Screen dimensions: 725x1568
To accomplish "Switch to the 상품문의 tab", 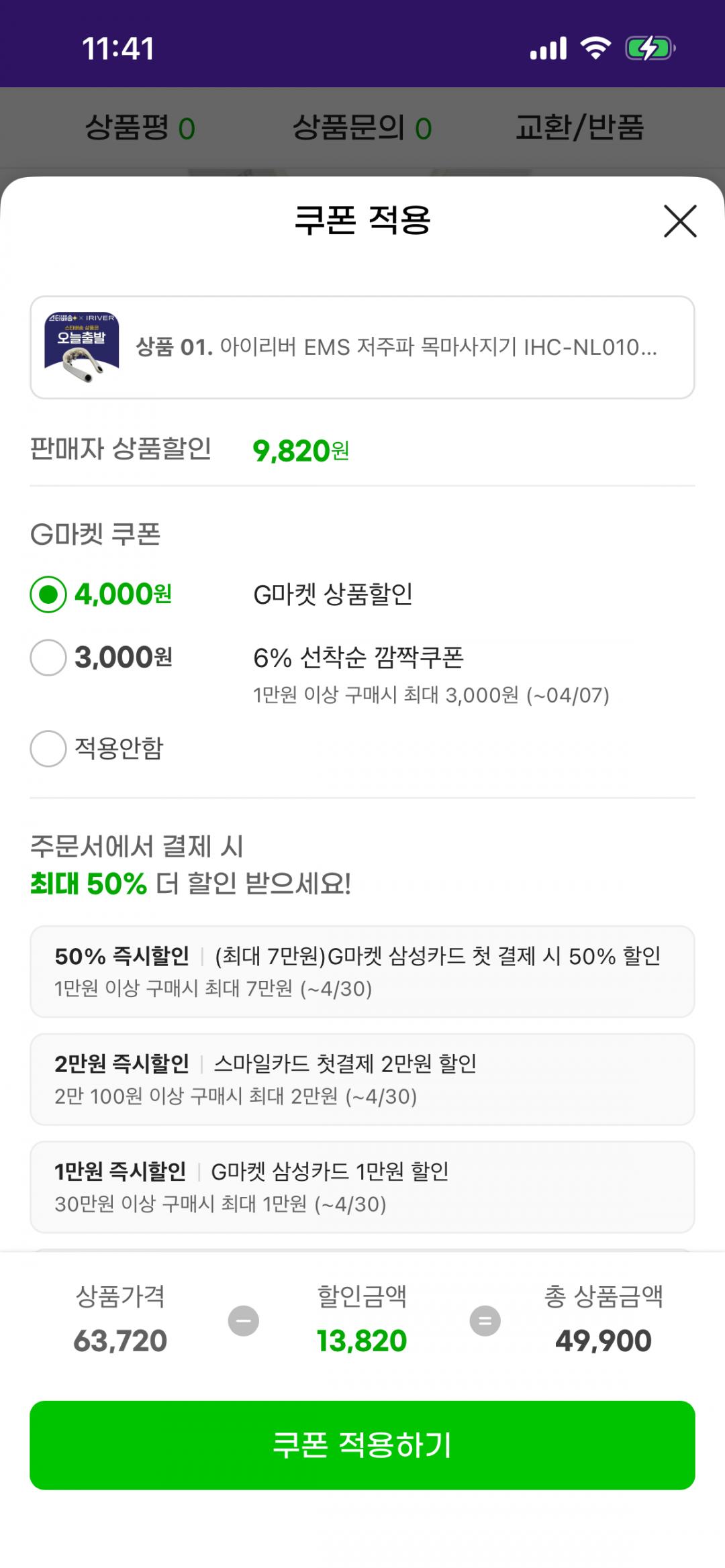I will coord(362,127).
